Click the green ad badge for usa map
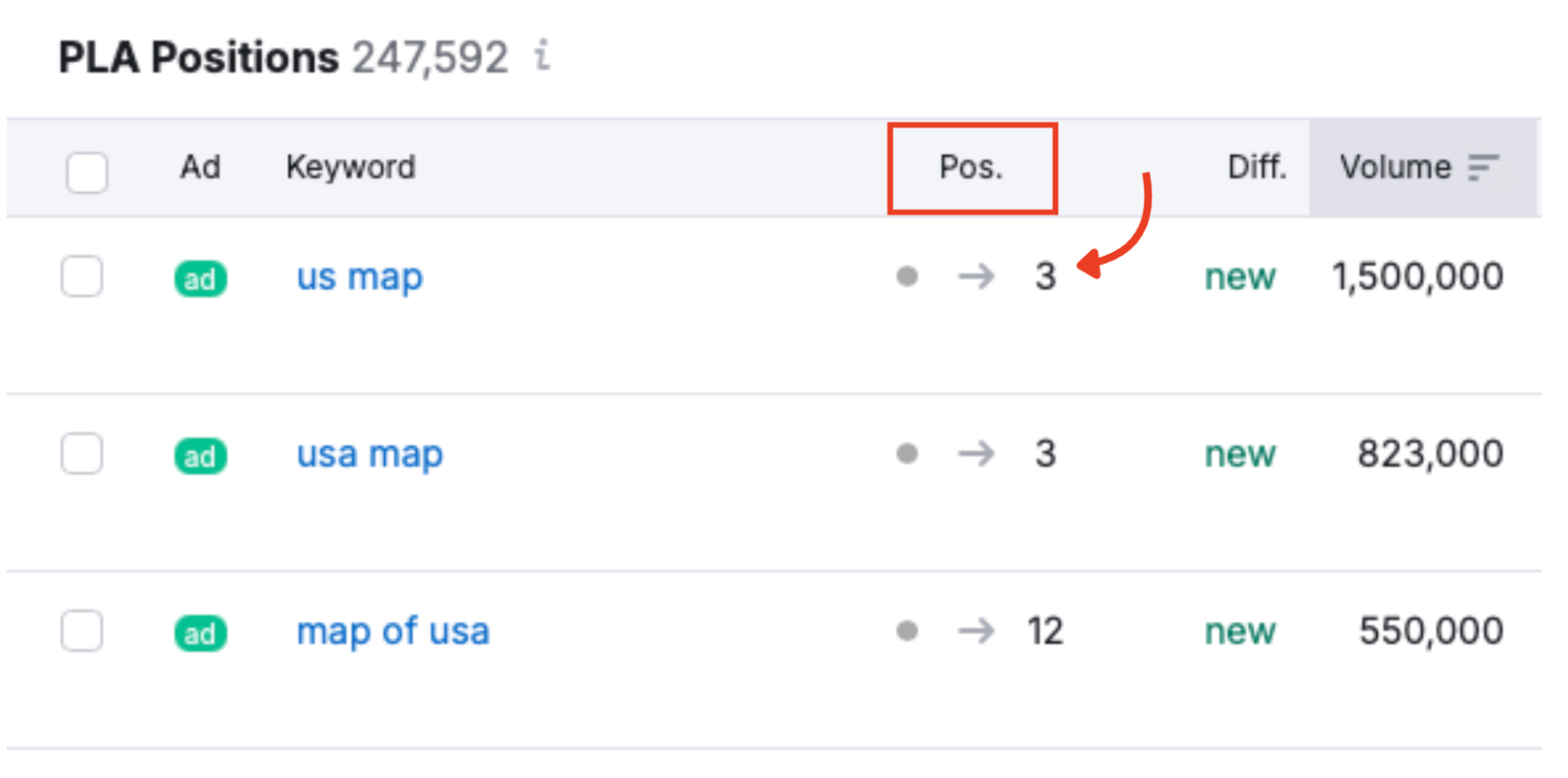Viewport: 1568px width, 778px height. click(200, 457)
